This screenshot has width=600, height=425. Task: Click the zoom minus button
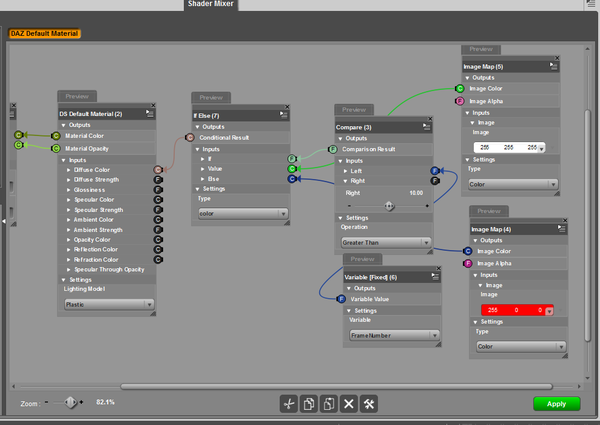pyautogui.click(x=46, y=402)
